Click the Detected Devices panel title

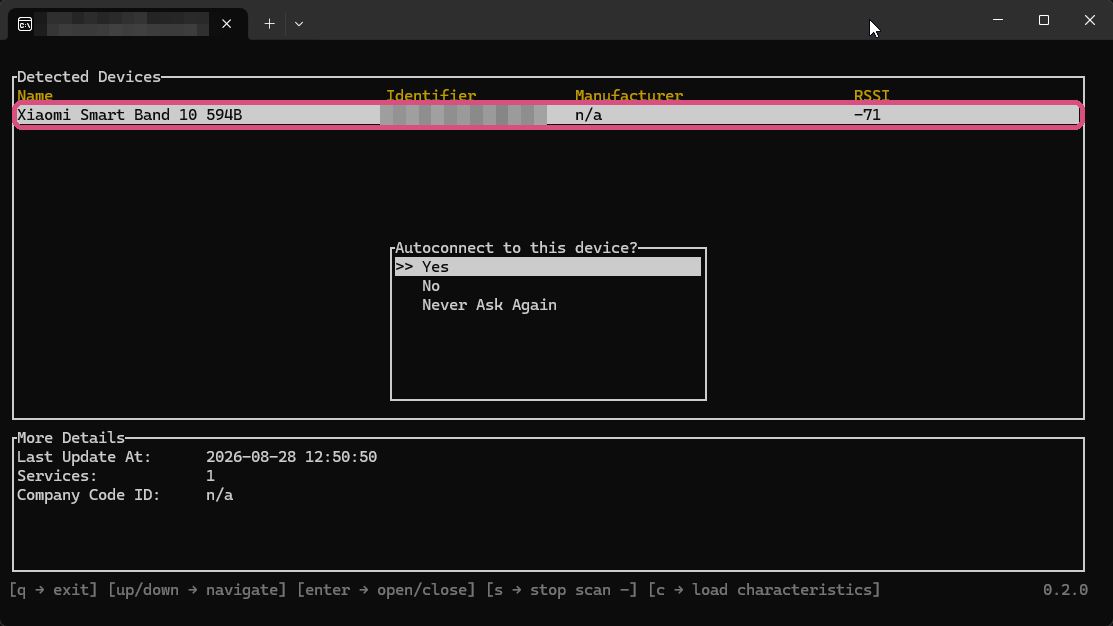(89, 77)
